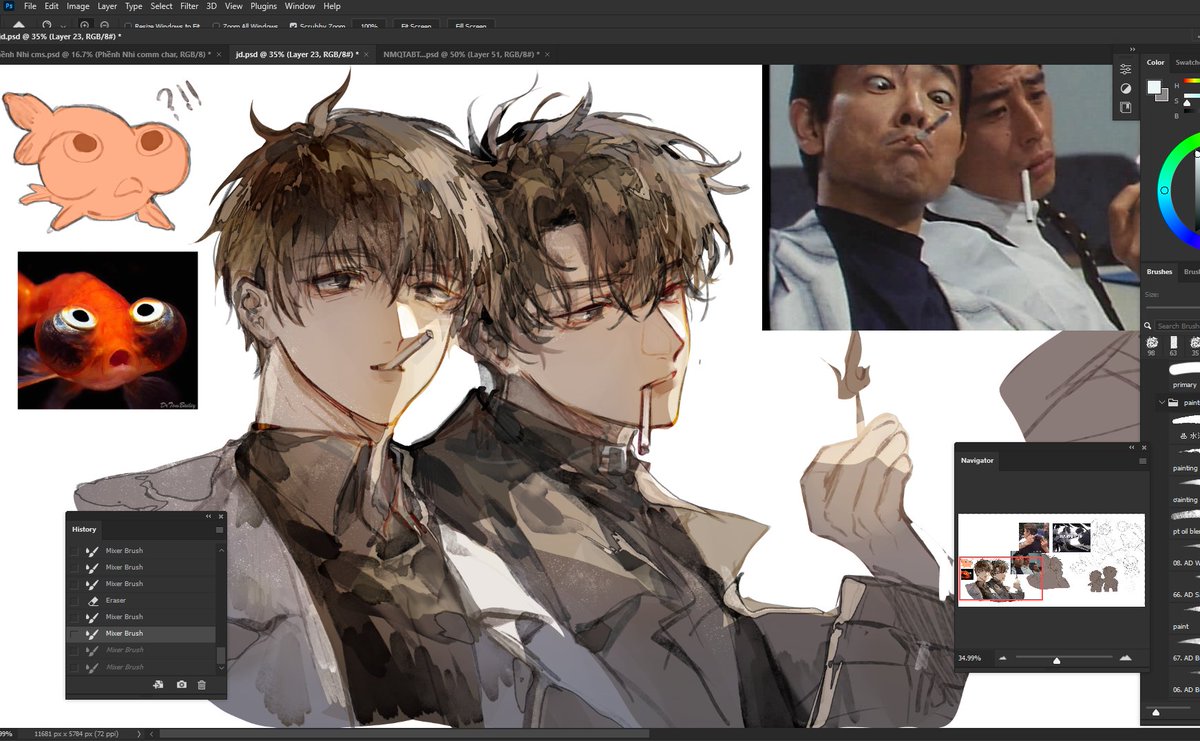The width and height of the screenshot is (1200, 741).
Task: Close the History panel
Action: [221, 516]
